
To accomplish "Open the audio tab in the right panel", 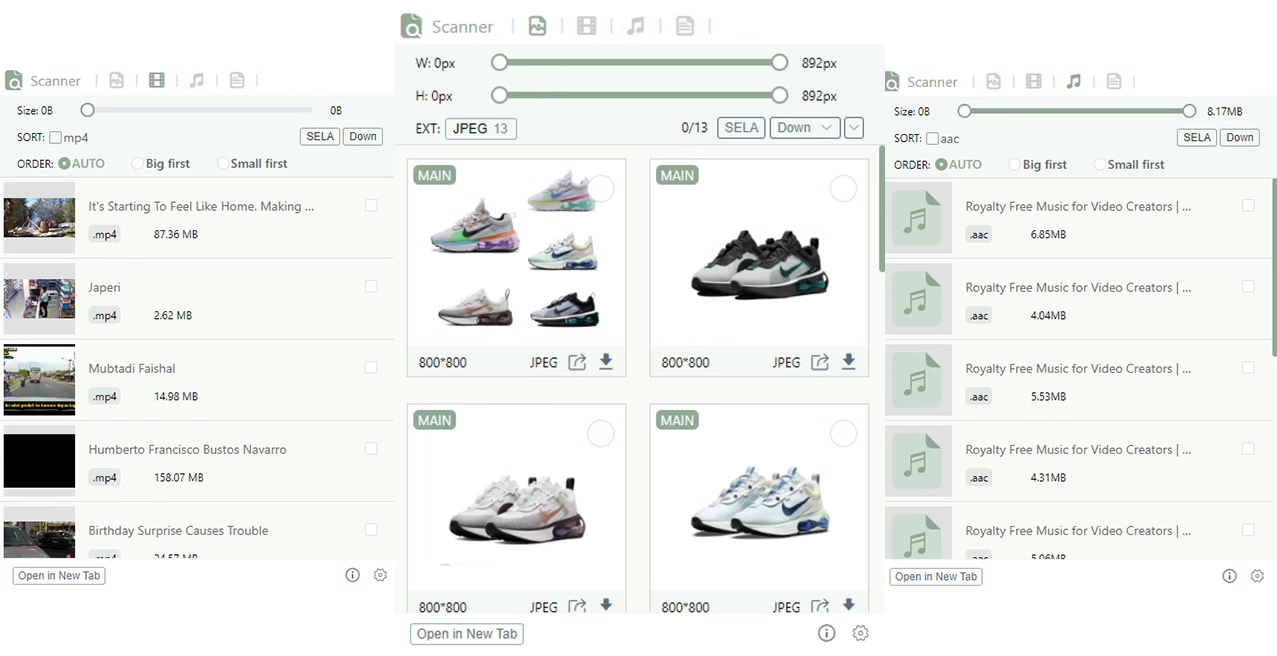I will coord(1074,82).
